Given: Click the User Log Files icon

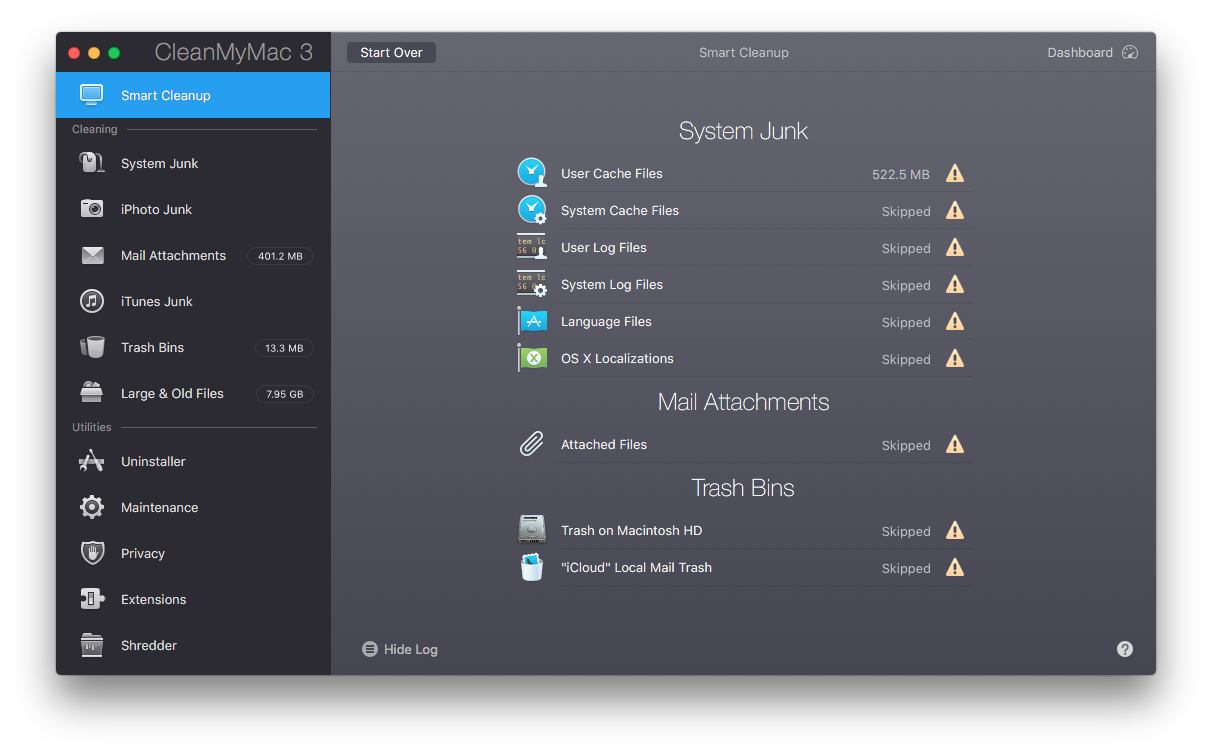Looking at the screenshot, I should pyautogui.click(x=532, y=247).
